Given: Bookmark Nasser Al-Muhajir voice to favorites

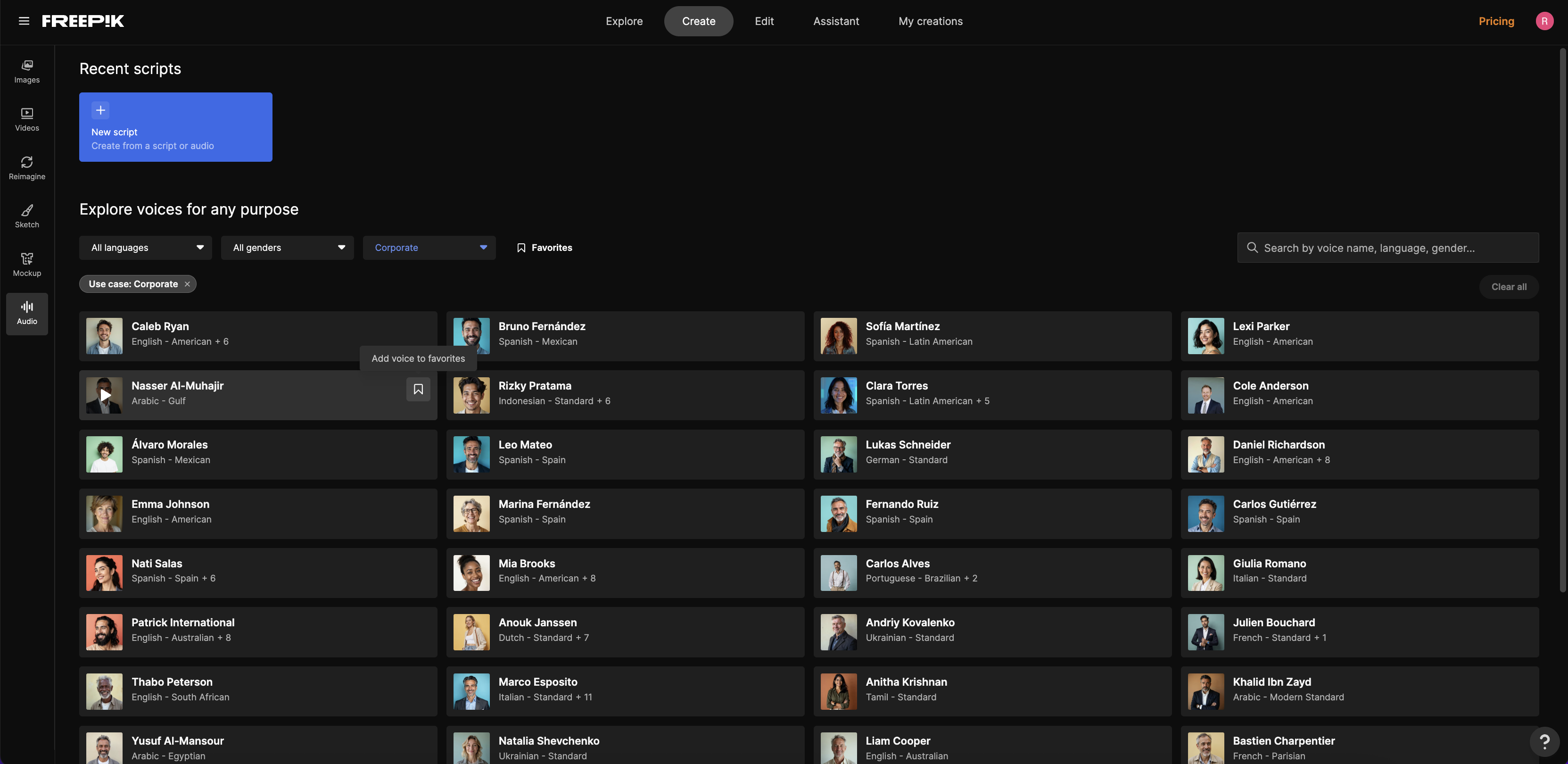Looking at the screenshot, I should pos(418,389).
